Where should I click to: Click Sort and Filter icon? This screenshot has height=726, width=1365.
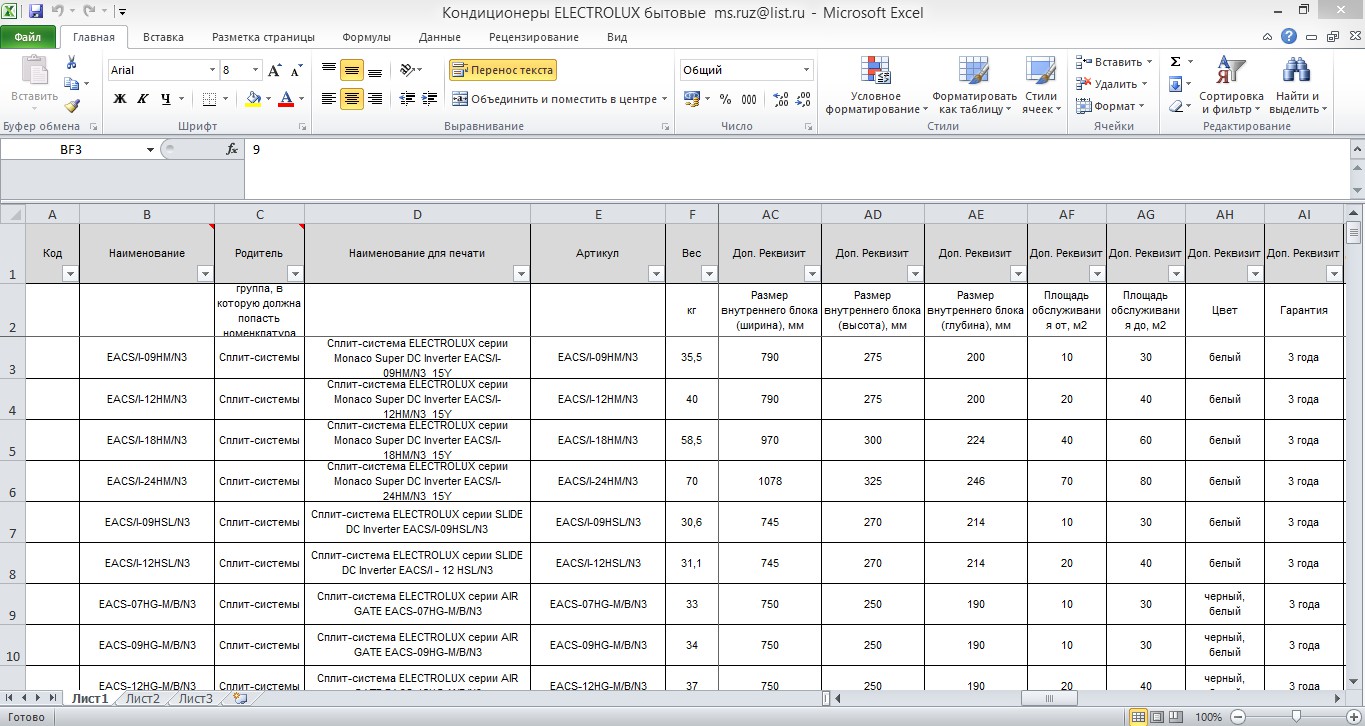[x=1231, y=86]
